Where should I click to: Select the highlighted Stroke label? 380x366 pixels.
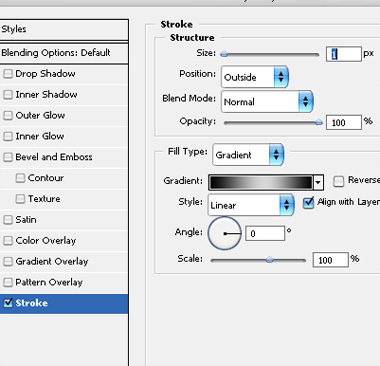32,303
